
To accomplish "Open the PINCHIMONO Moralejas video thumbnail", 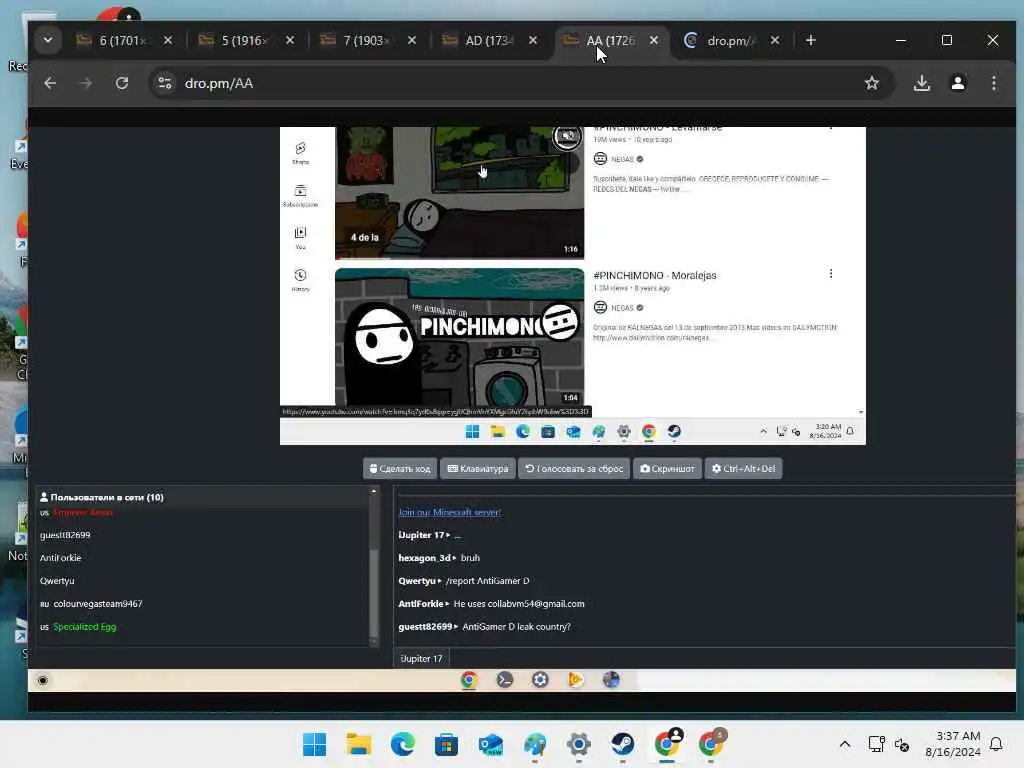I will (459, 337).
